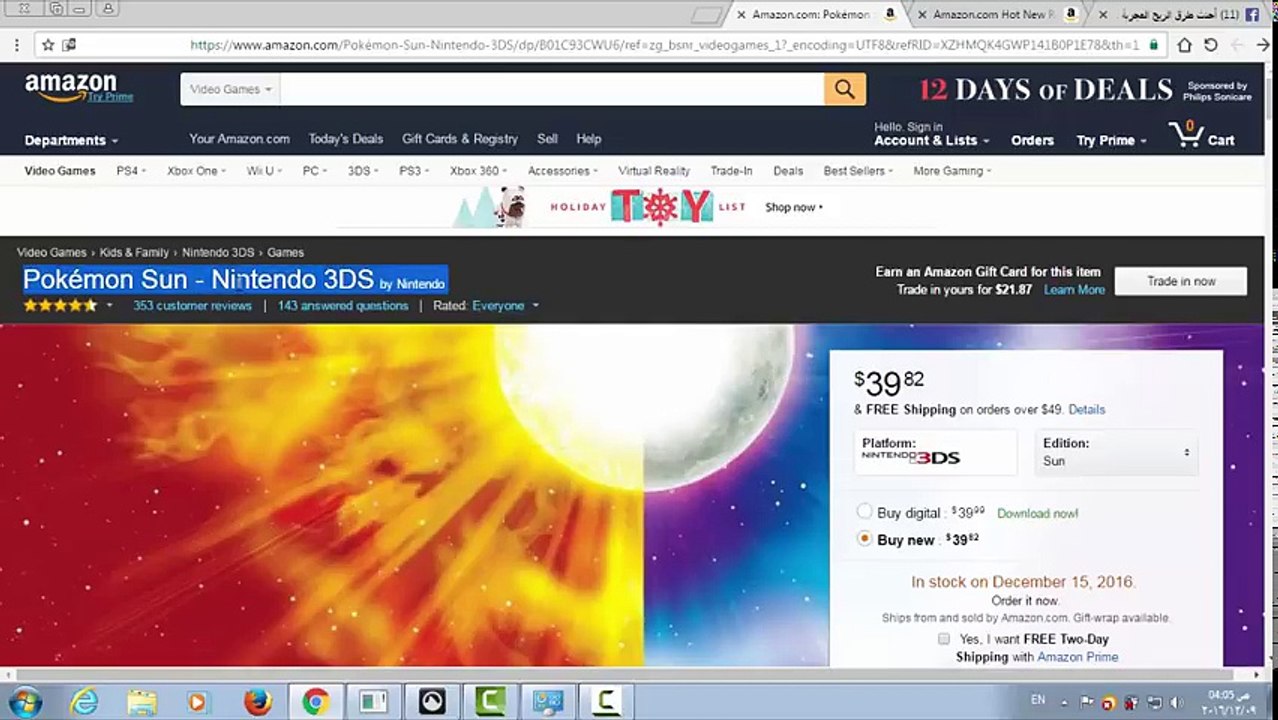The image size is (1278, 720).
Task: Open the Video Games search category dropdown
Action: point(230,89)
